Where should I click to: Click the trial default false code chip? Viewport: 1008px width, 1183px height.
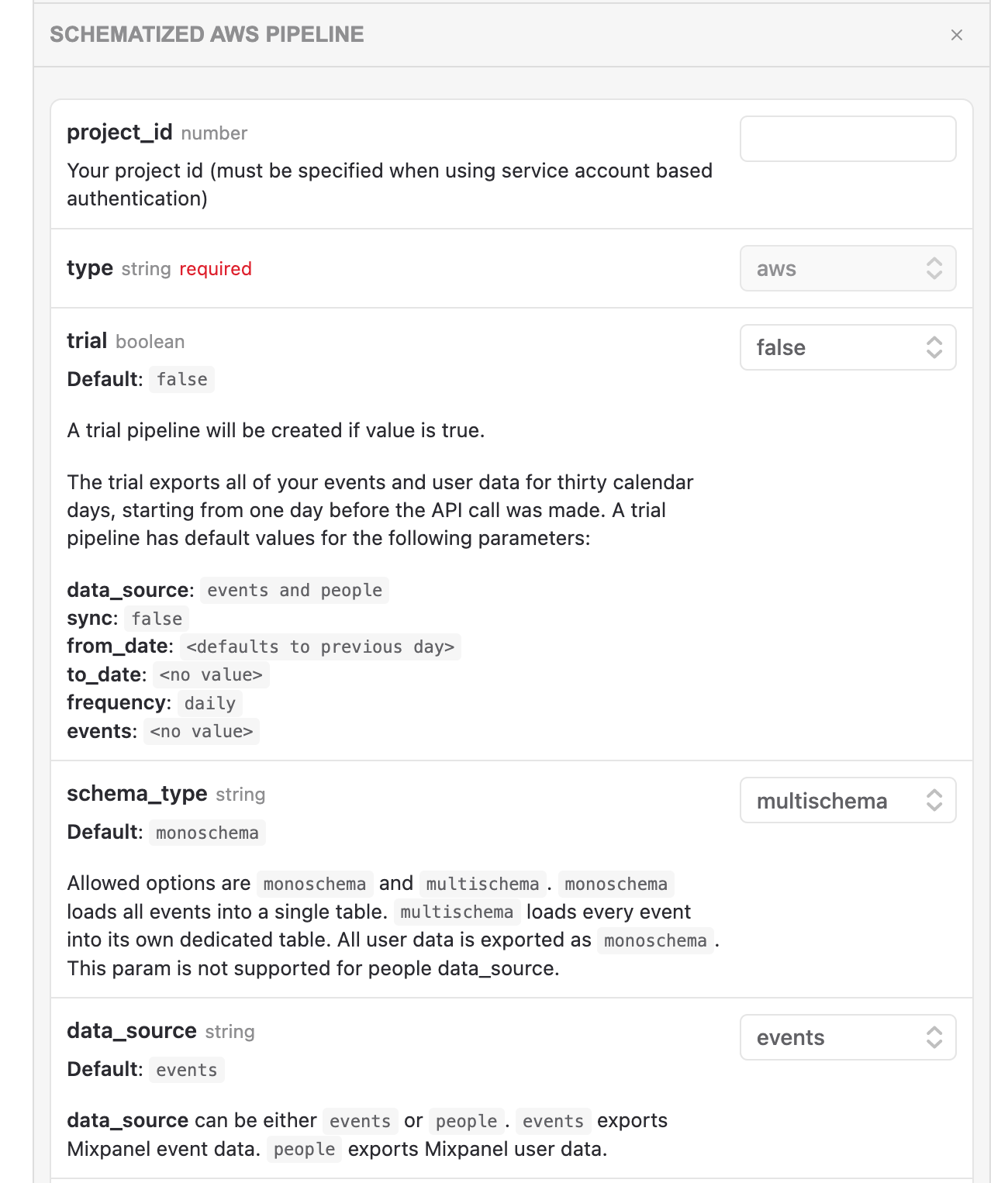(182, 380)
